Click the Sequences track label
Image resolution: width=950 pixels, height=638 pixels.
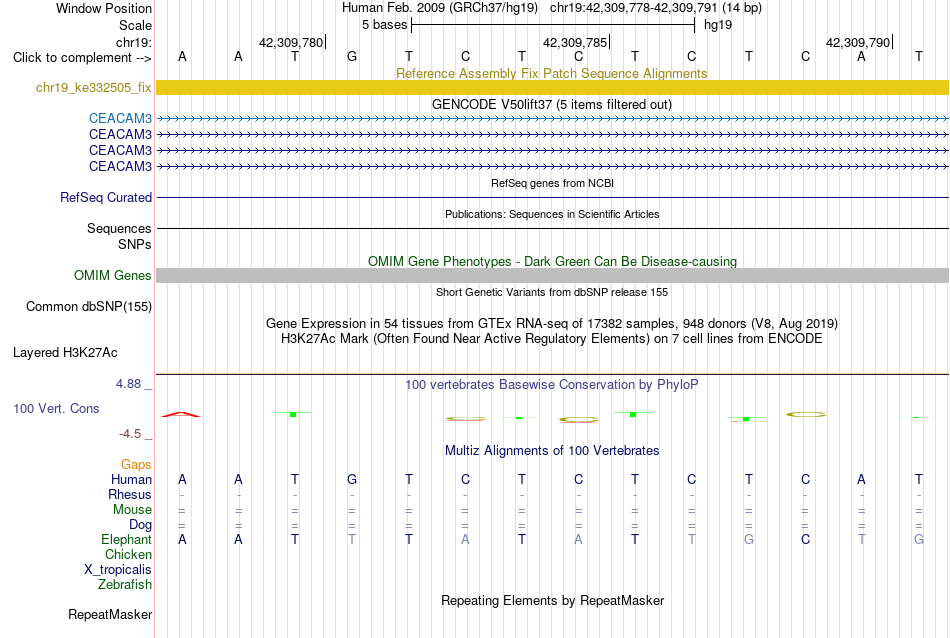point(119,228)
